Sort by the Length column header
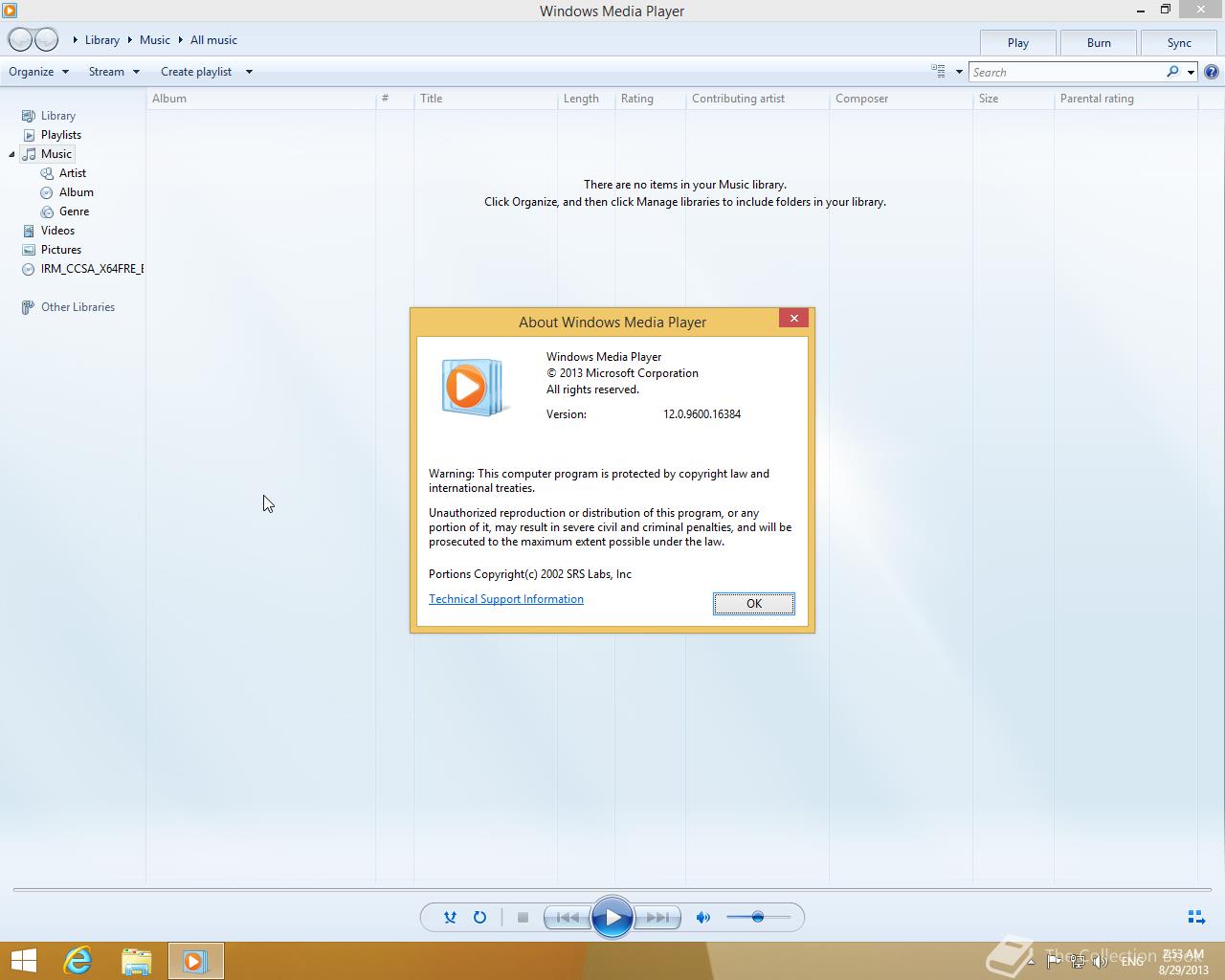Image resolution: width=1225 pixels, height=980 pixels. [x=586, y=99]
